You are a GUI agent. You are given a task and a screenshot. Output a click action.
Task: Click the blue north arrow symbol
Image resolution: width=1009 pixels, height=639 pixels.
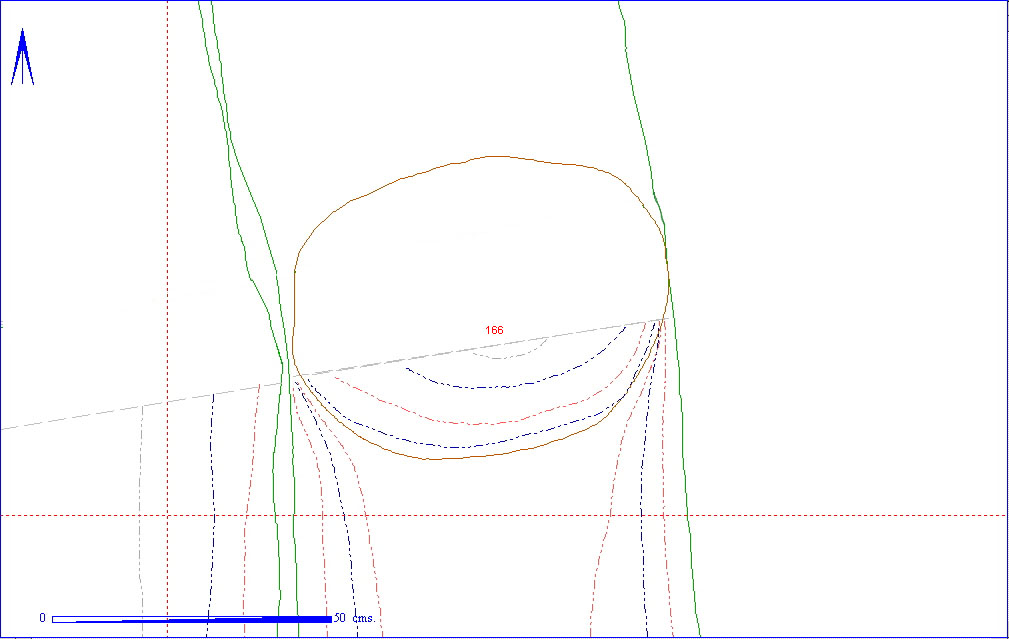tap(23, 57)
